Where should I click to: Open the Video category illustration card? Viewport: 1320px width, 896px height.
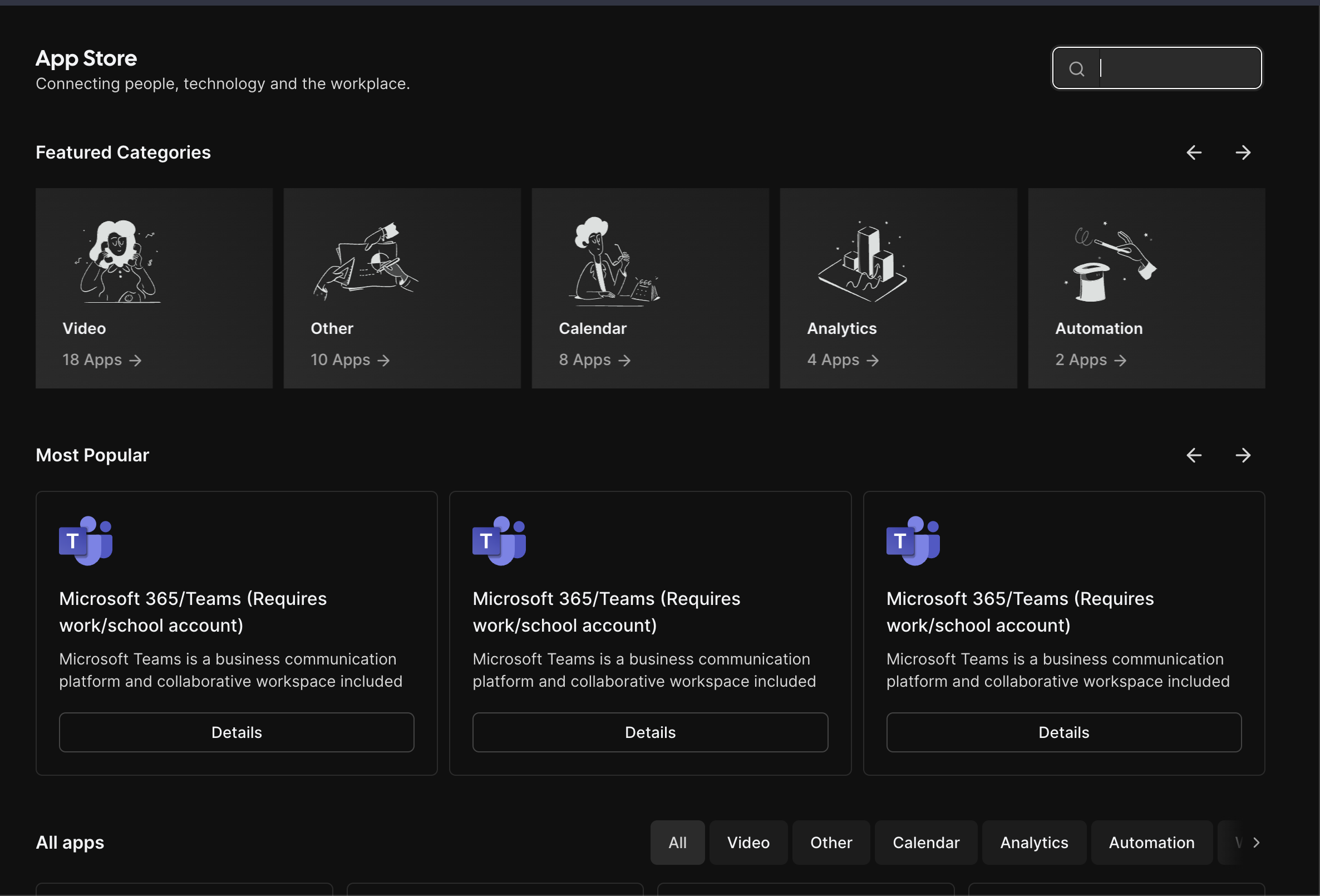pyautogui.click(x=119, y=262)
